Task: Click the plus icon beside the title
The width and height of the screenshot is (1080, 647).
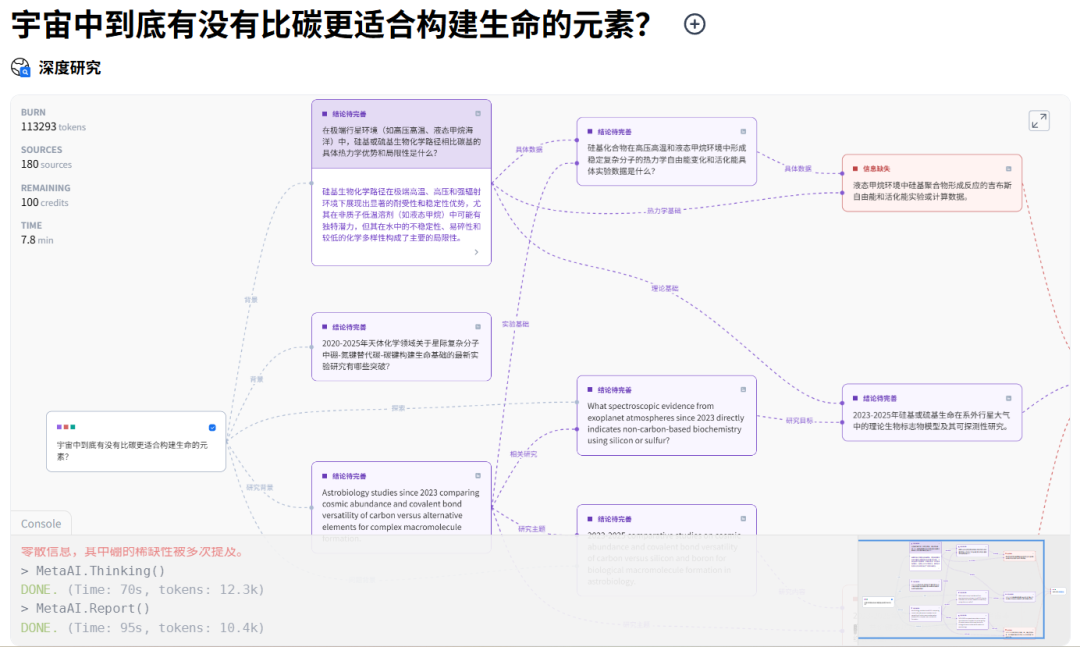Action: 694,24
